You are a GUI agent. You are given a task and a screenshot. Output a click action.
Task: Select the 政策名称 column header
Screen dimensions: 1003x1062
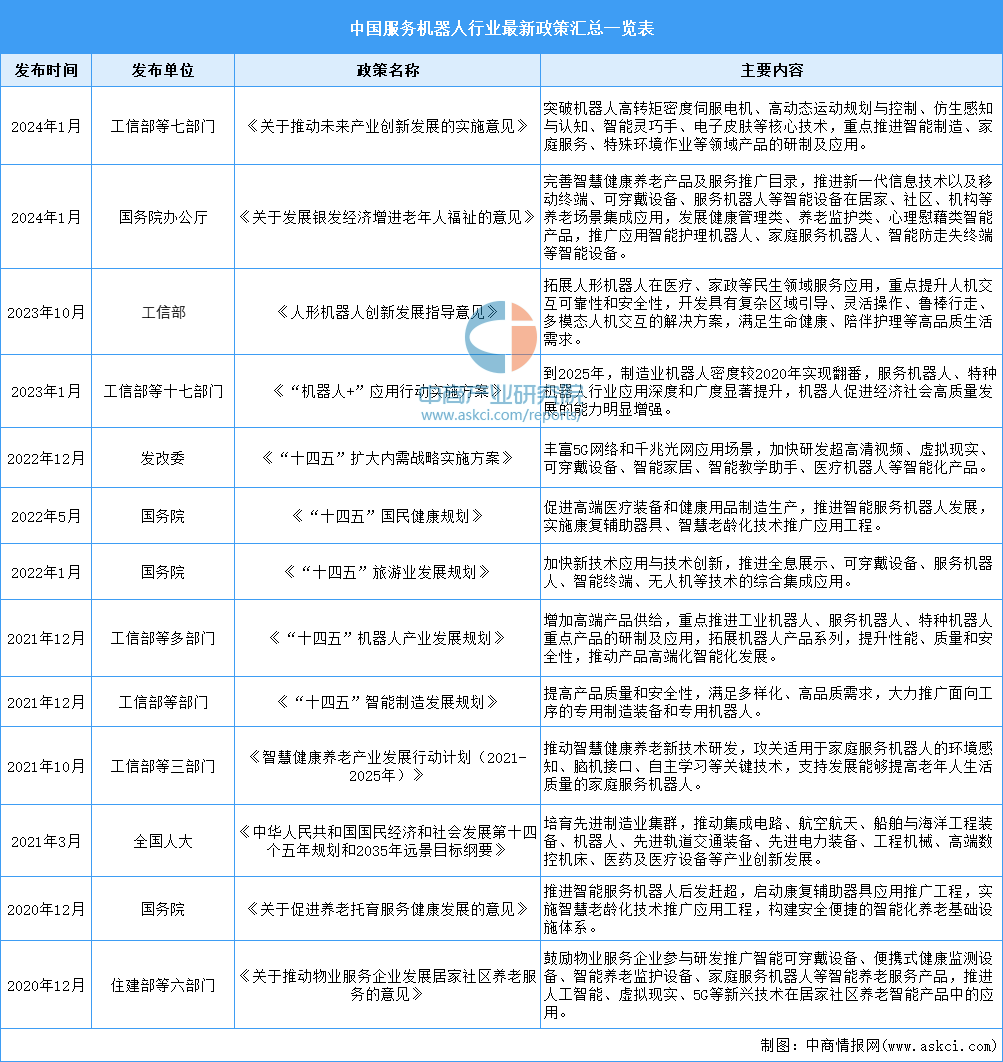[387, 70]
